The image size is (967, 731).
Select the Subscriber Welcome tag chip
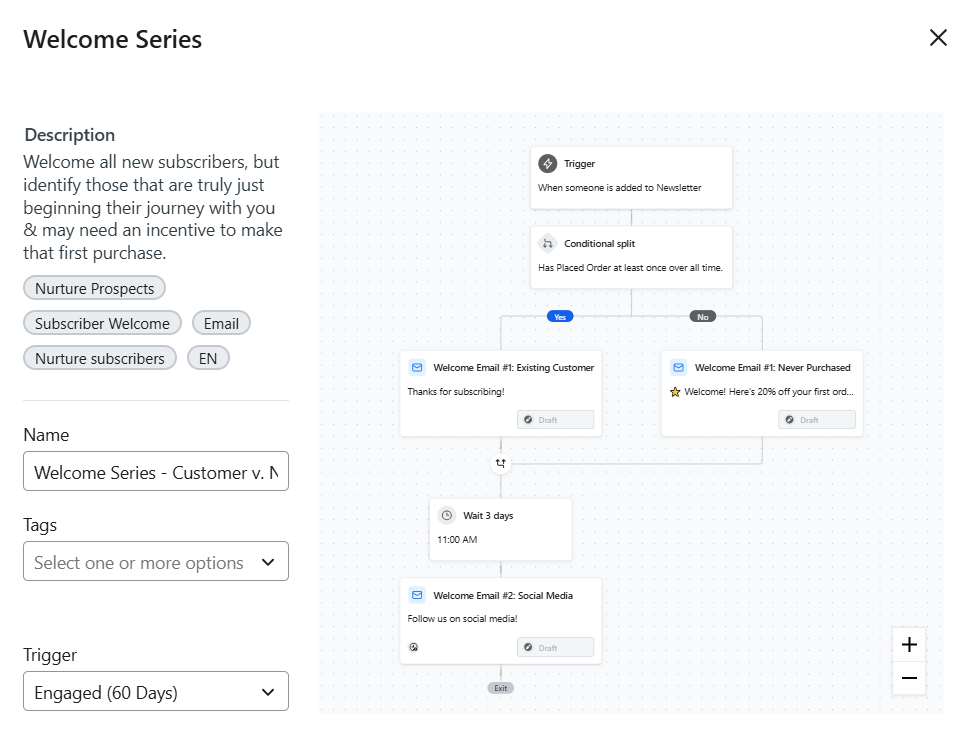click(x=102, y=323)
